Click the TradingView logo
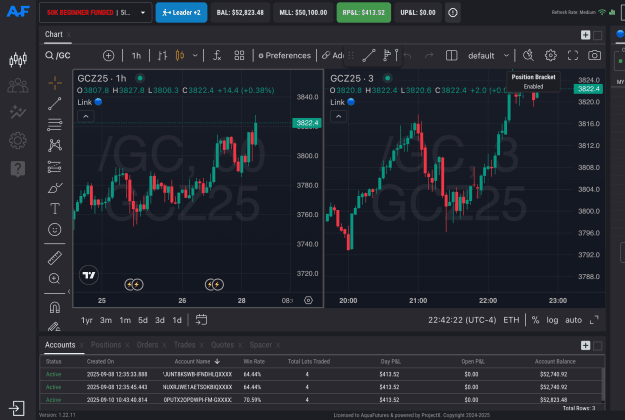625x420 pixels. point(88,275)
